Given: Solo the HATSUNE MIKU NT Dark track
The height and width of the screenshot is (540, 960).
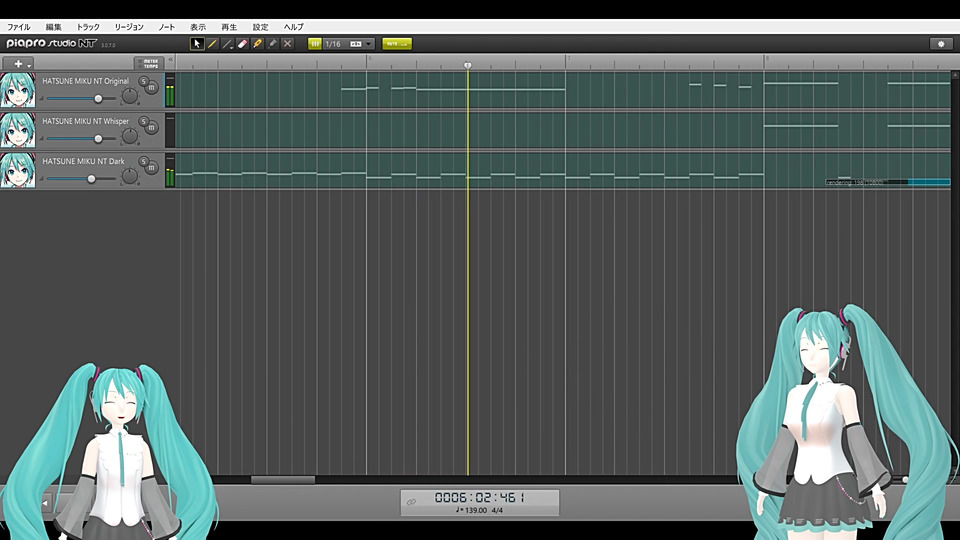Looking at the screenshot, I should (x=143, y=162).
